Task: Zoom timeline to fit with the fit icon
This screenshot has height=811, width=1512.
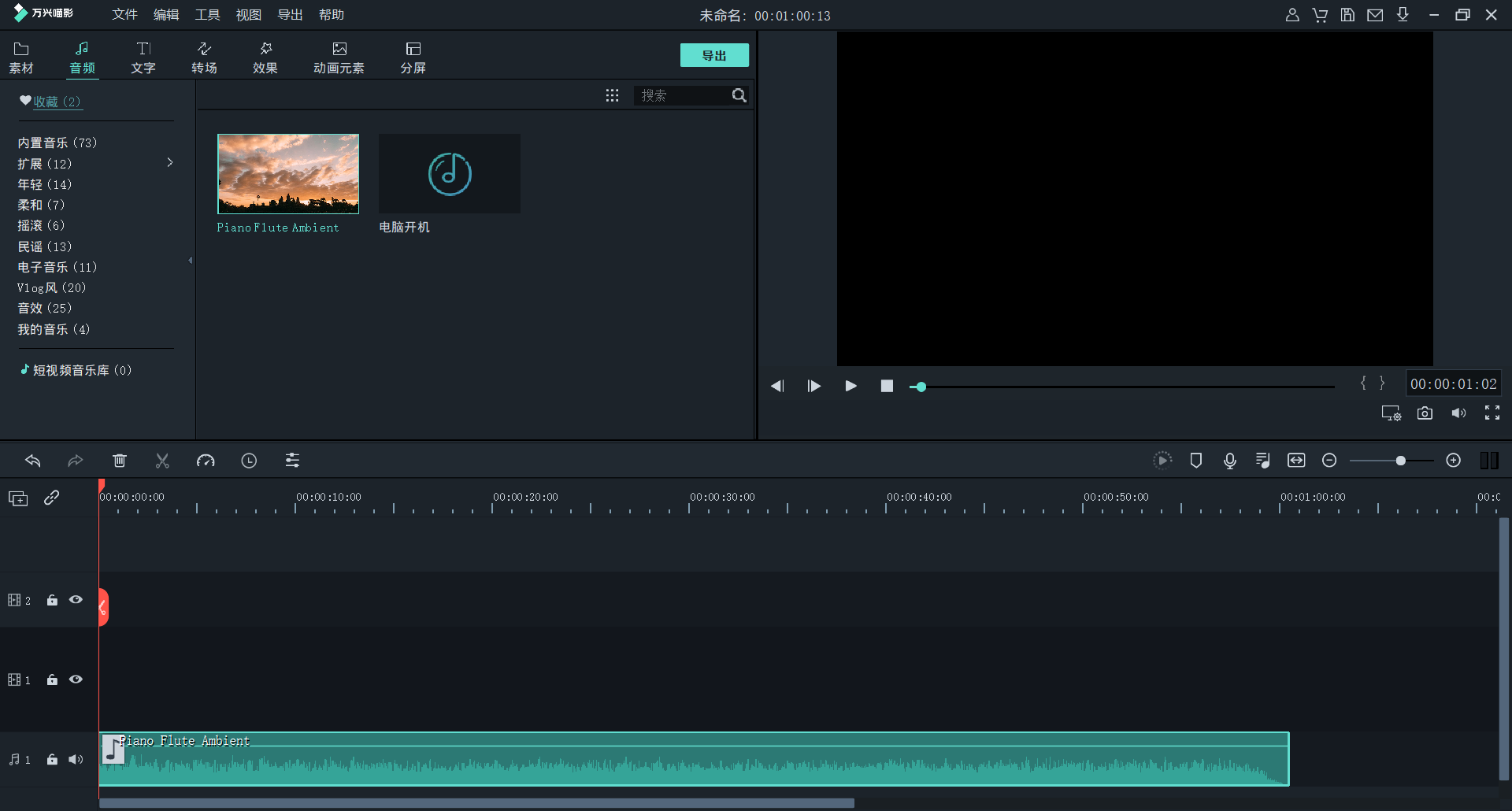Action: tap(1297, 461)
